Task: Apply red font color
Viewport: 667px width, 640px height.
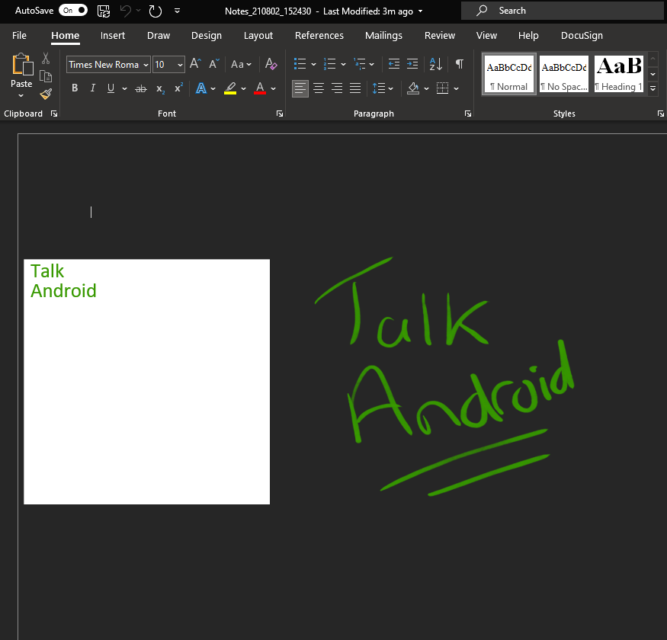Action: (260, 88)
